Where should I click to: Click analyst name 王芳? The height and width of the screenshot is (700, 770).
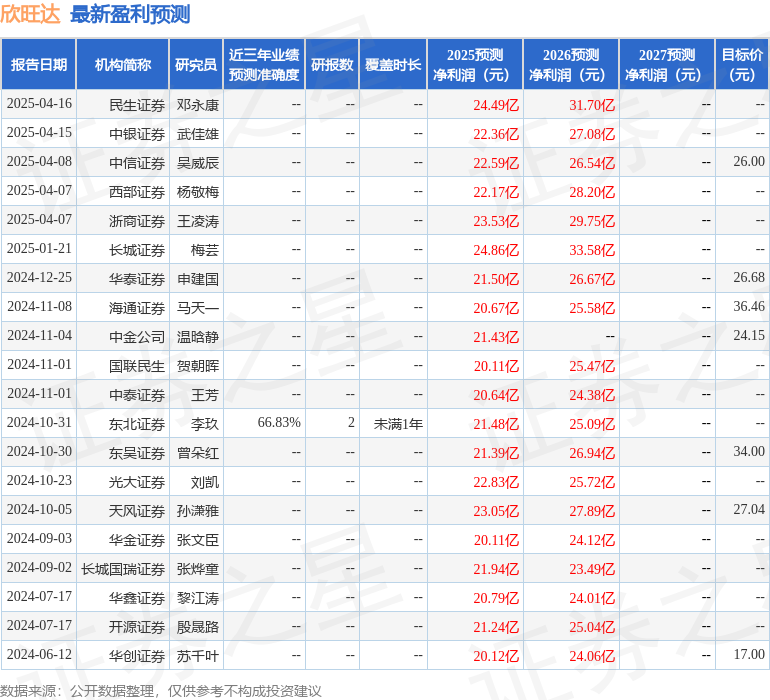point(204,395)
